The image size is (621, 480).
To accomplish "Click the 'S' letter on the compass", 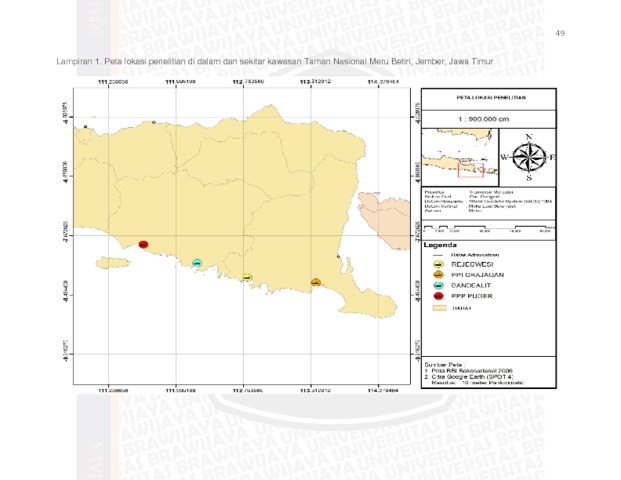I will tap(529, 178).
